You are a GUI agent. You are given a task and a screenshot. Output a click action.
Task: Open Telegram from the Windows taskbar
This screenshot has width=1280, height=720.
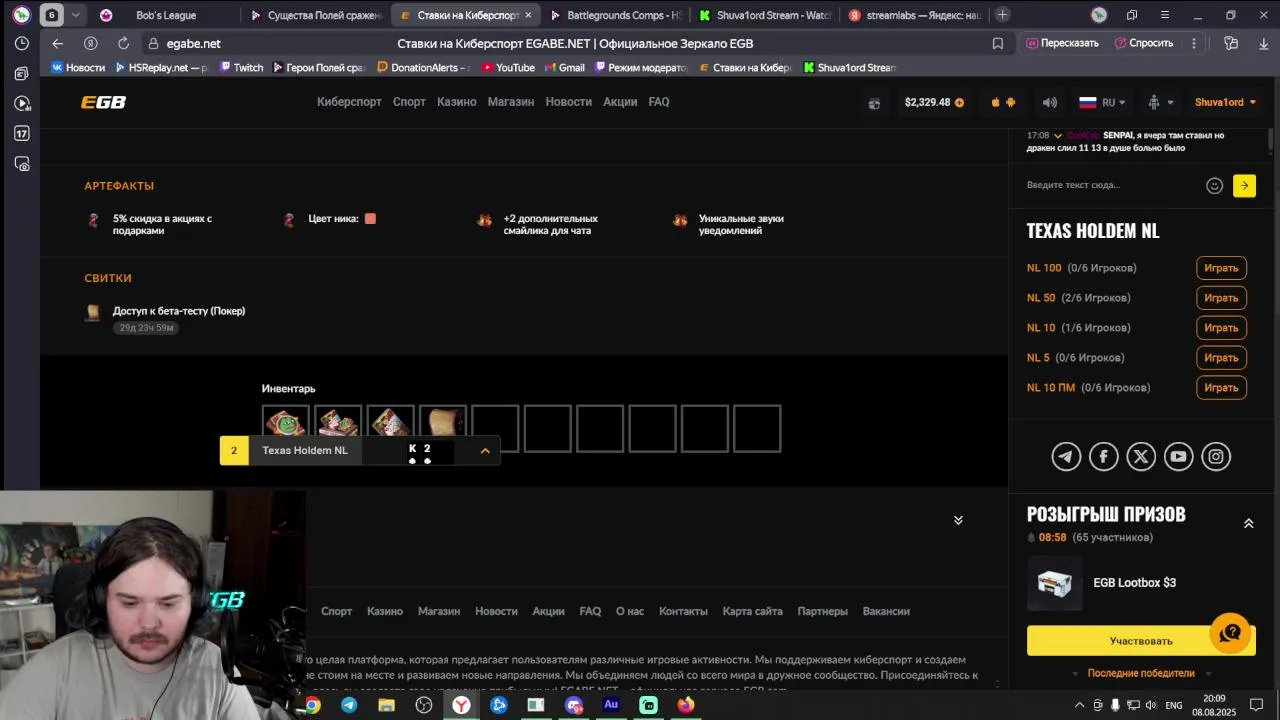[349, 705]
